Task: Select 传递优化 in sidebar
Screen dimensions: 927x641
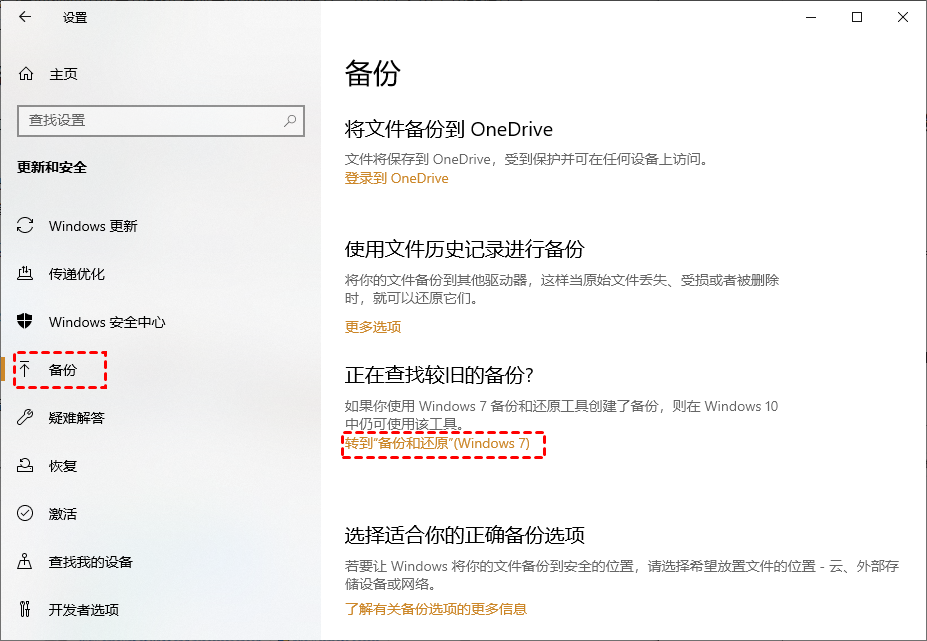Action: (77, 274)
